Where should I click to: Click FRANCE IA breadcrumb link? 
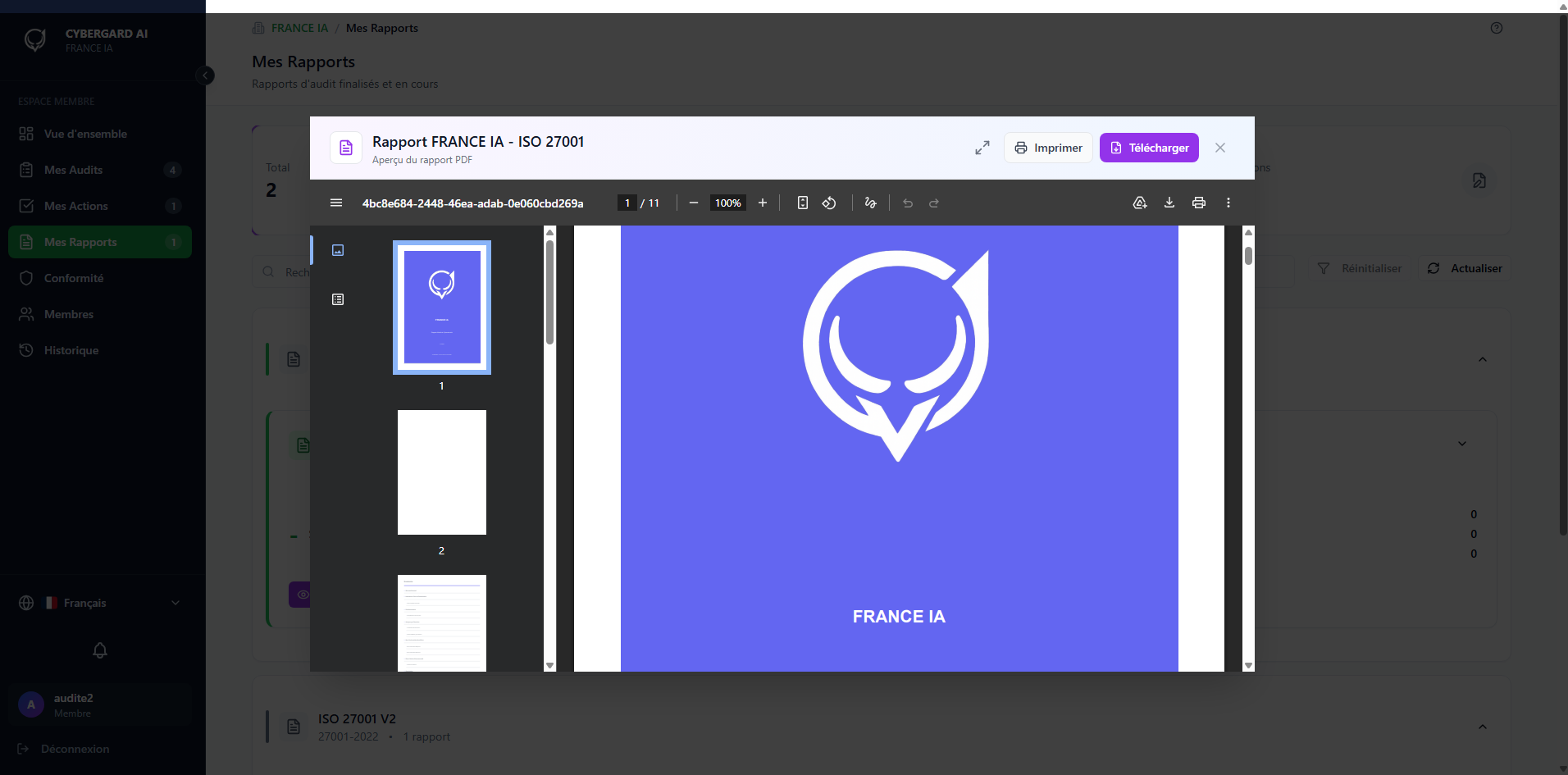click(x=299, y=28)
